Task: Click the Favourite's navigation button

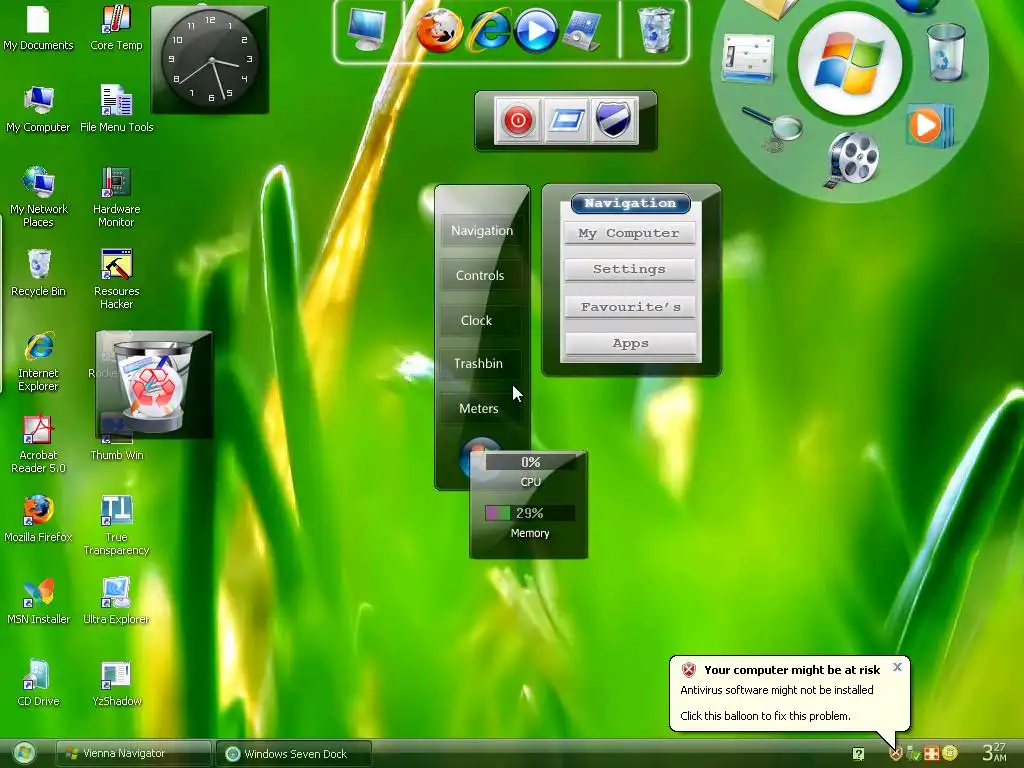Action: pyautogui.click(x=630, y=307)
